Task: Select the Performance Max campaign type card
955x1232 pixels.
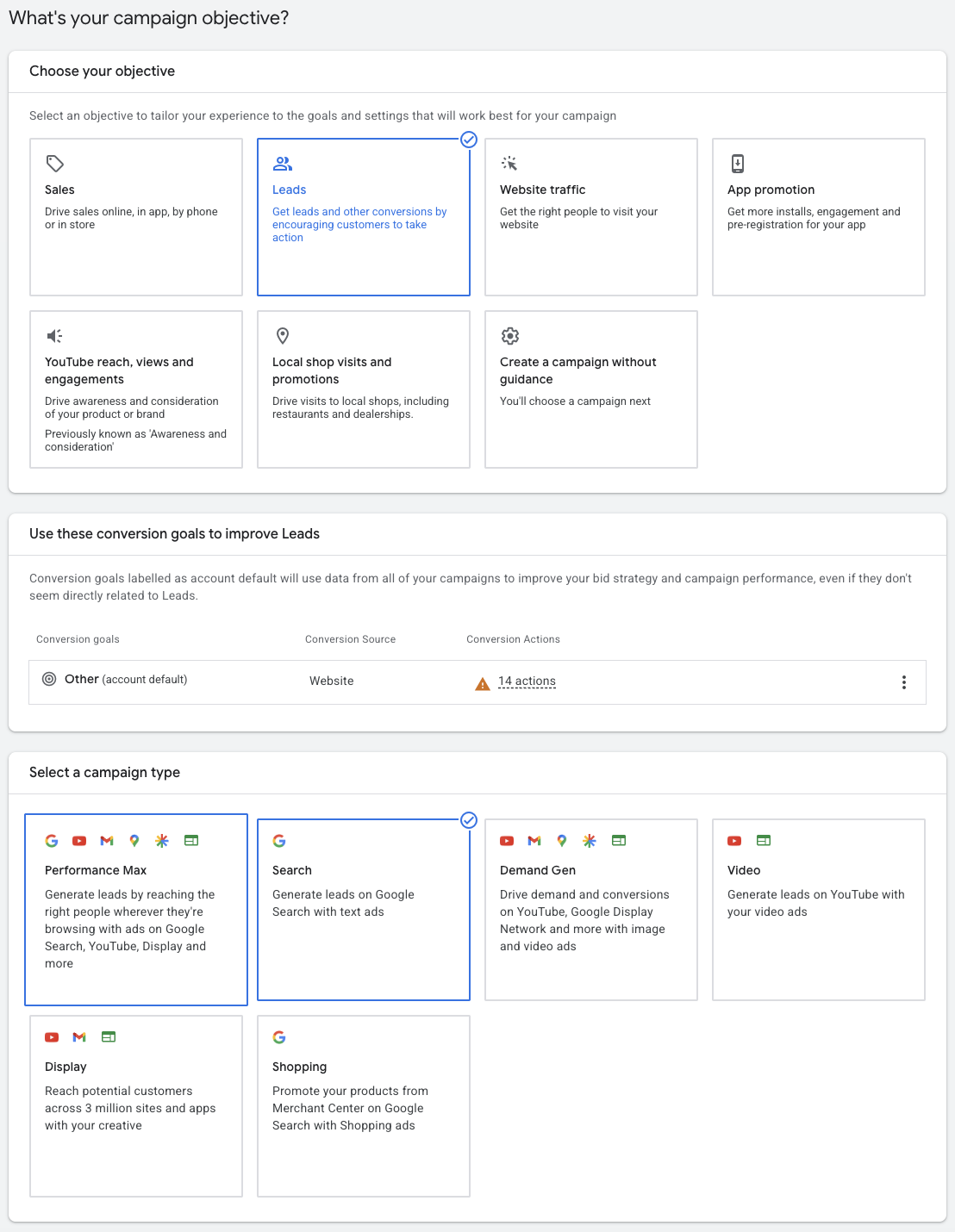Action: [136, 910]
